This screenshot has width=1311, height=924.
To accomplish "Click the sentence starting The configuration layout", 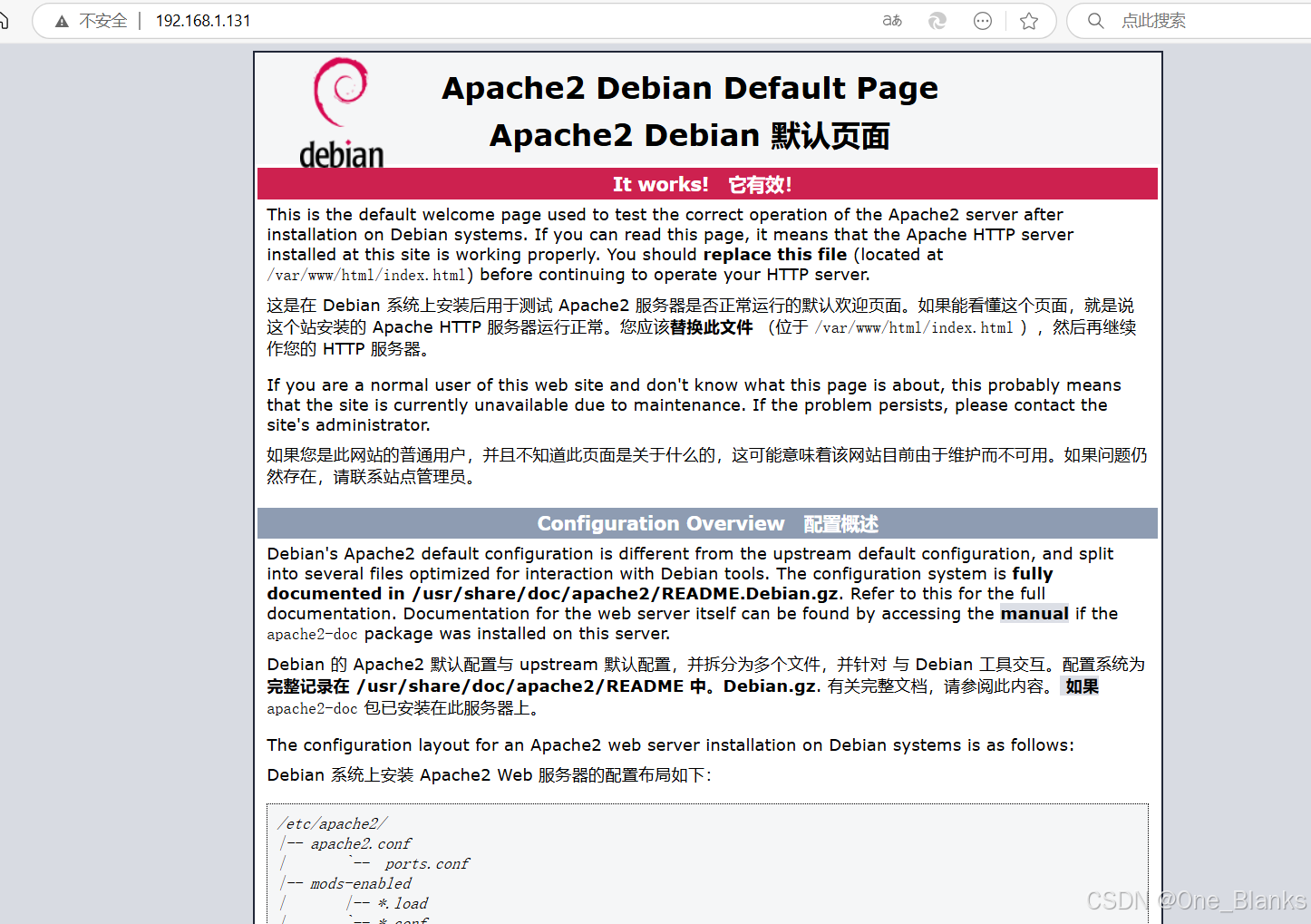I will click(x=670, y=745).
